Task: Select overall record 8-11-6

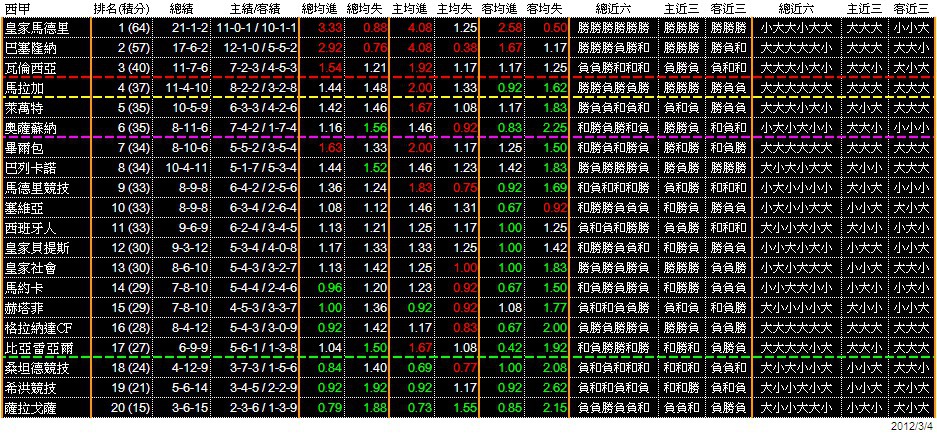Action: pyautogui.click(x=190, y=128)
